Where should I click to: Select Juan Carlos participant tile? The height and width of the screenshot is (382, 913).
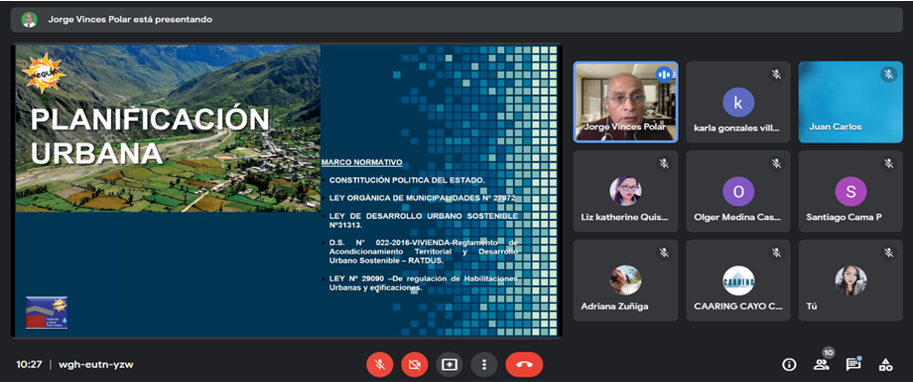(851, 102)
